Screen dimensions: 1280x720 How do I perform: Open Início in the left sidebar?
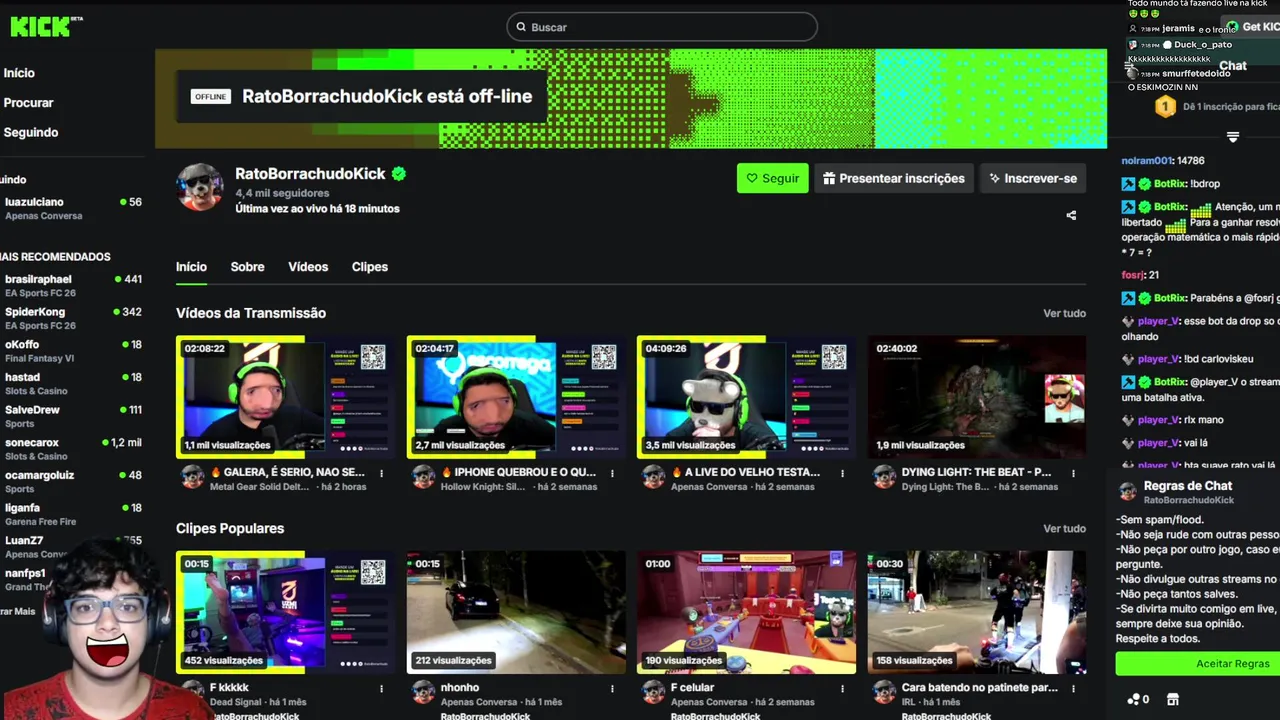pos(19,73)
